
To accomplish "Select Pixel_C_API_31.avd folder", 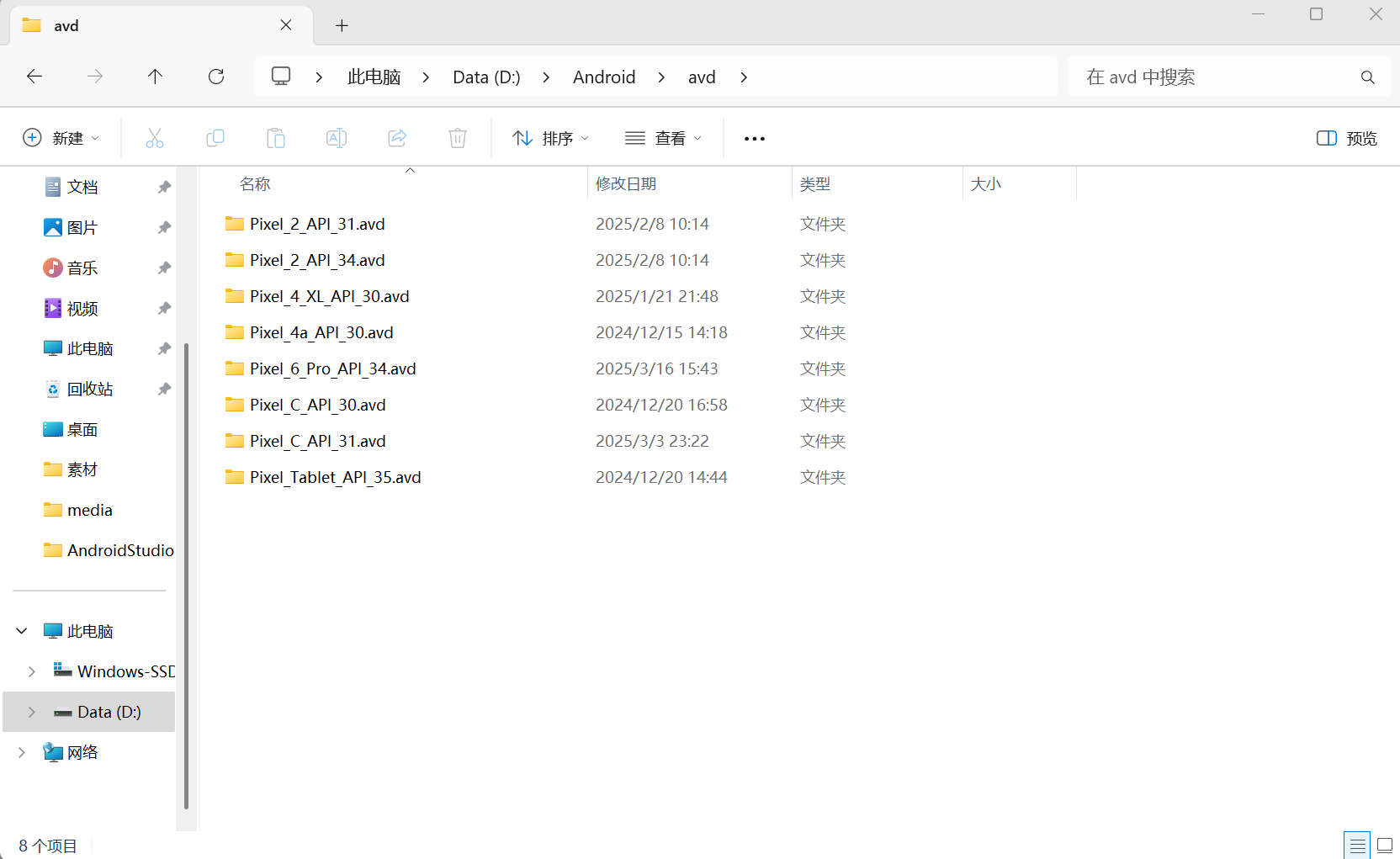I will click(x=317, y=441).
